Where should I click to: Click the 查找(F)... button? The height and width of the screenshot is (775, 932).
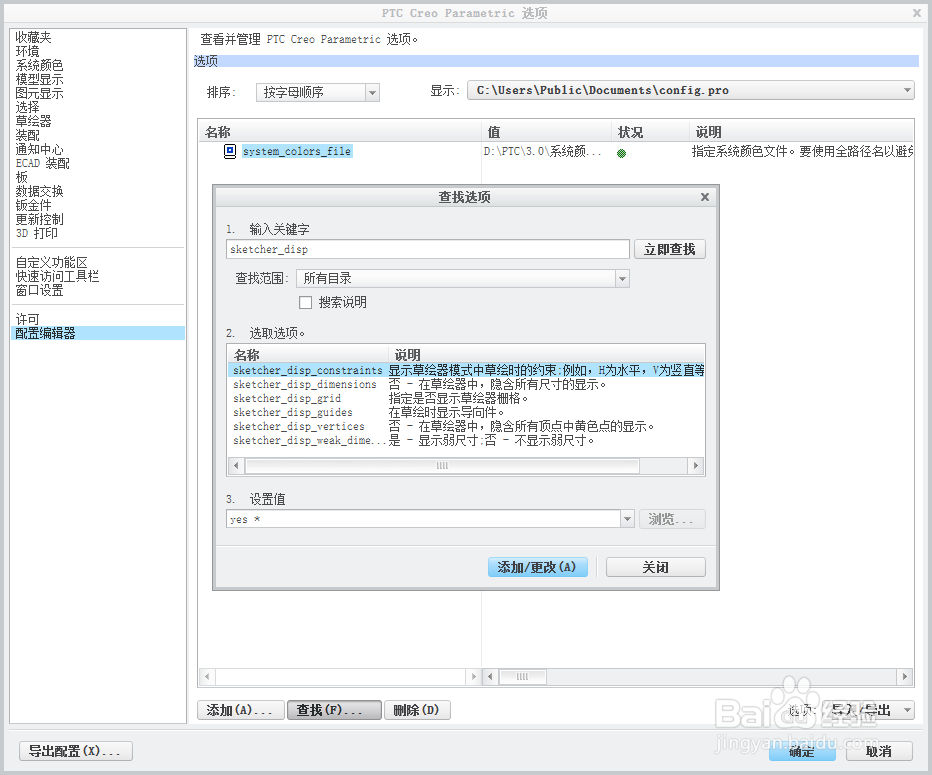pyautogui.click(x=334, y=710)
